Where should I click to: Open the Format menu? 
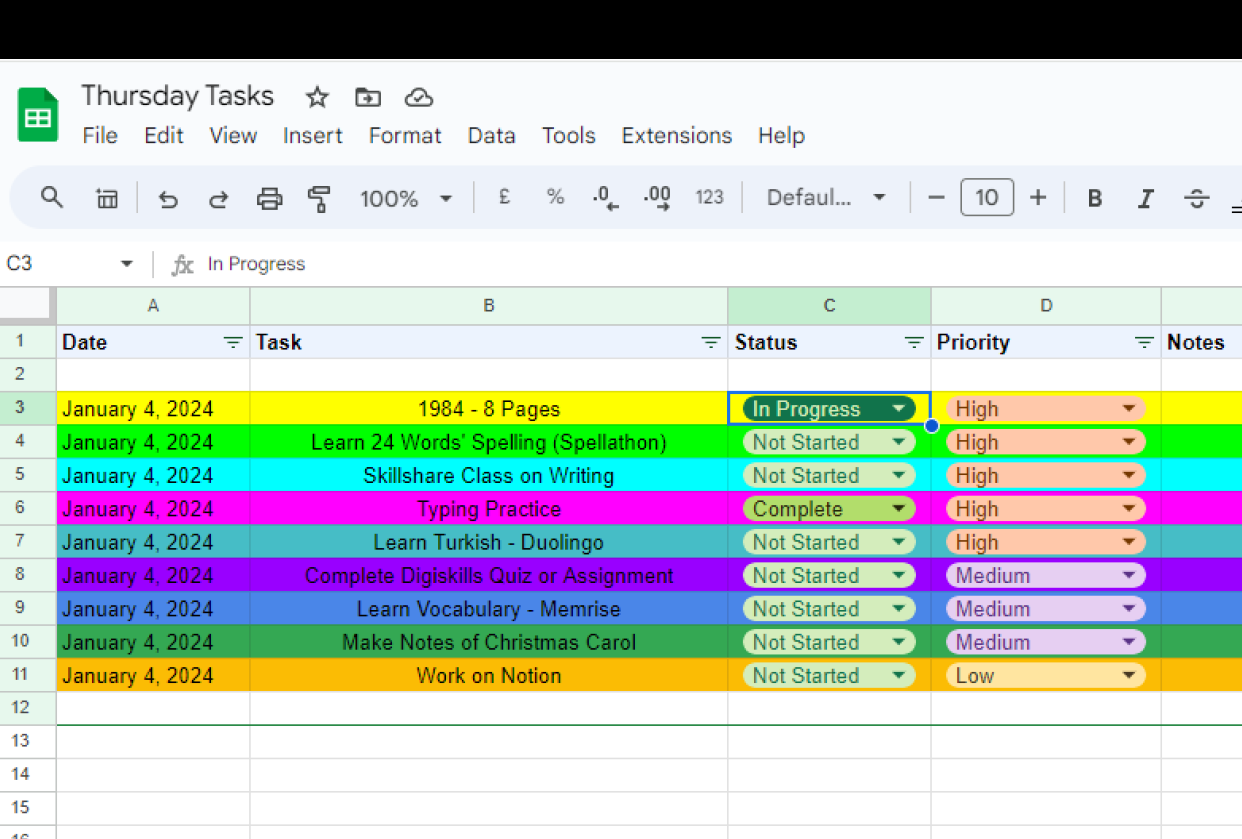pos(405,135)
